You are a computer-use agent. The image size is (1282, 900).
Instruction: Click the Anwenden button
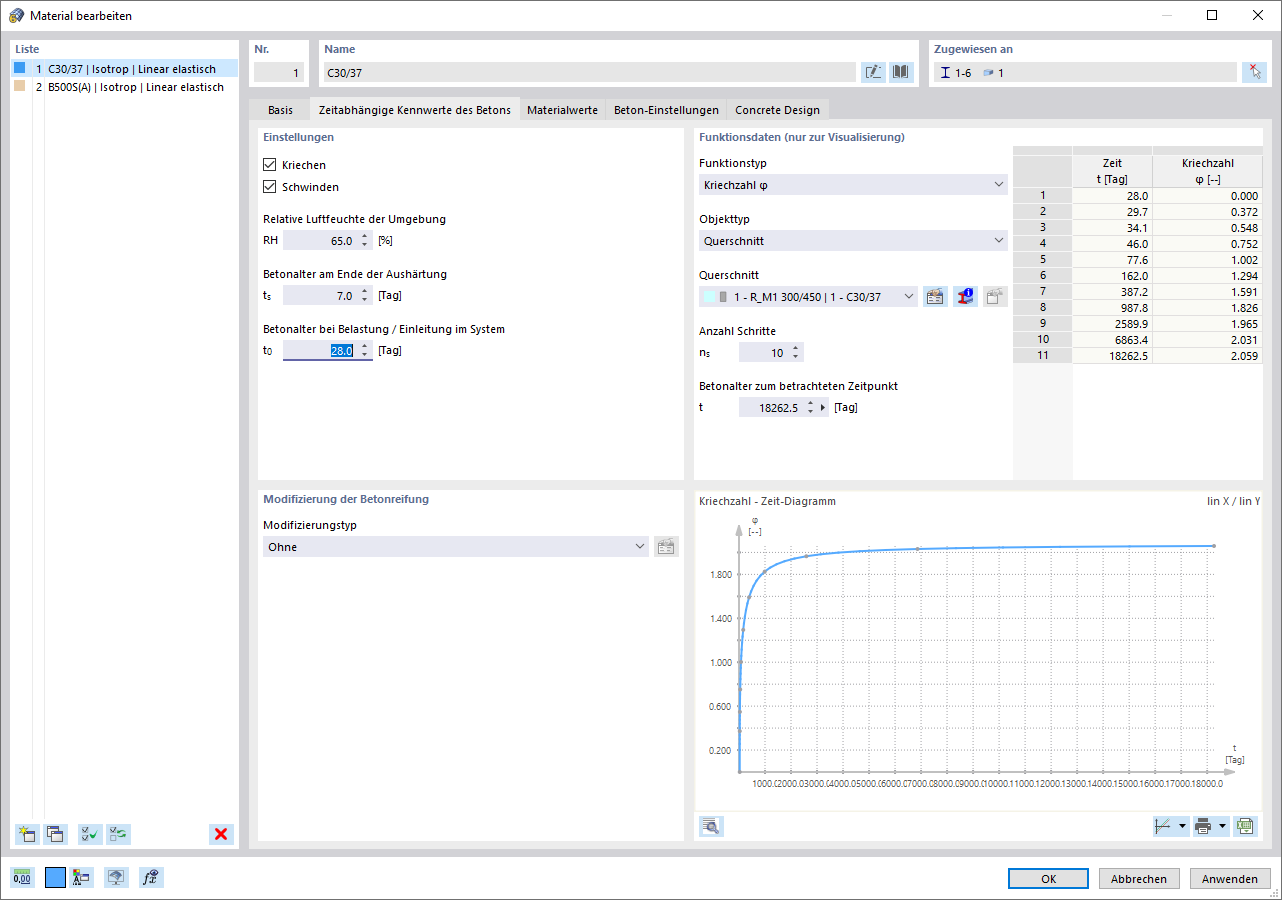click(x=1230, y=879)
